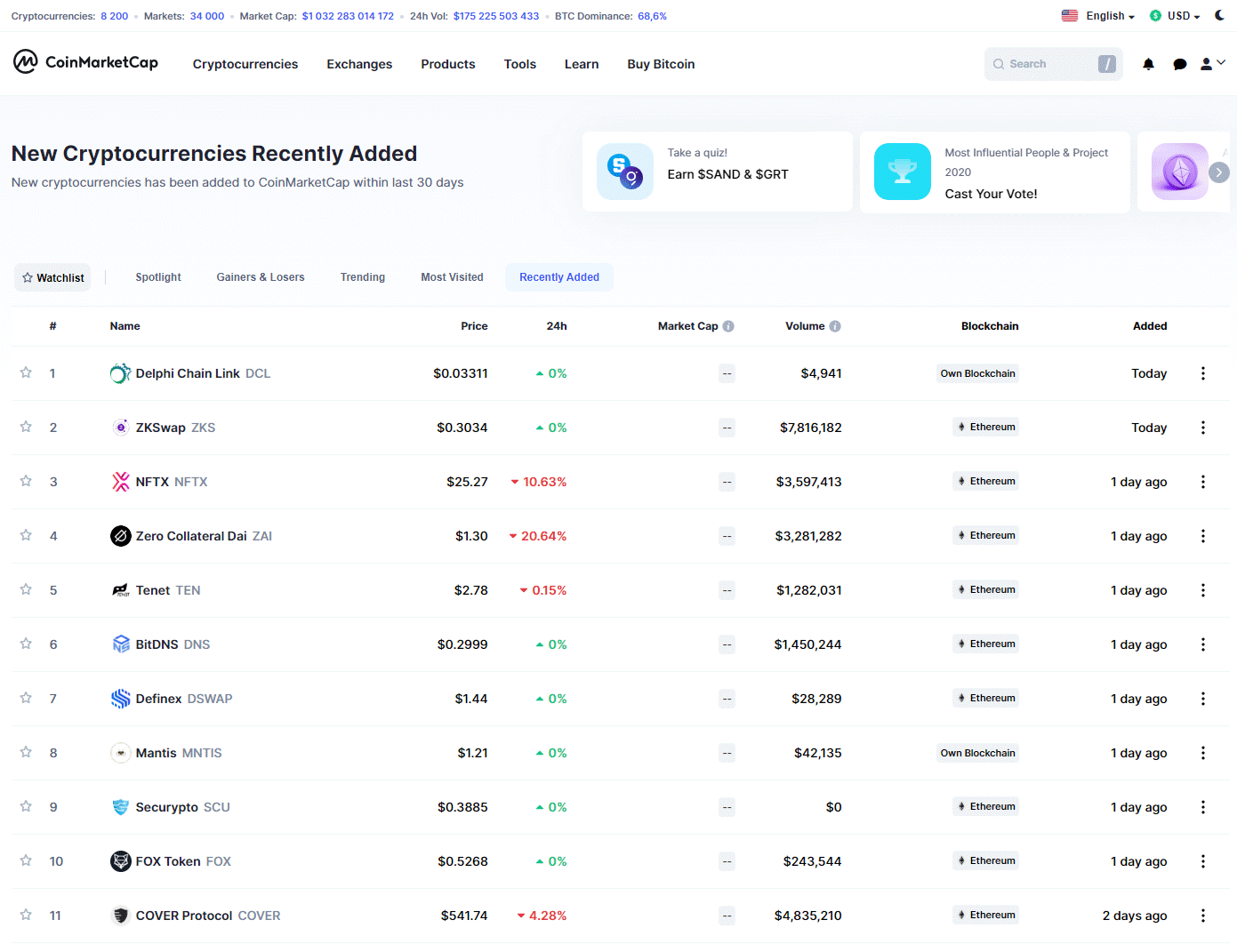Viewport: 1237px width, 952px height.
Task: Open Learn menu
Action: click(x=582, y=64)
